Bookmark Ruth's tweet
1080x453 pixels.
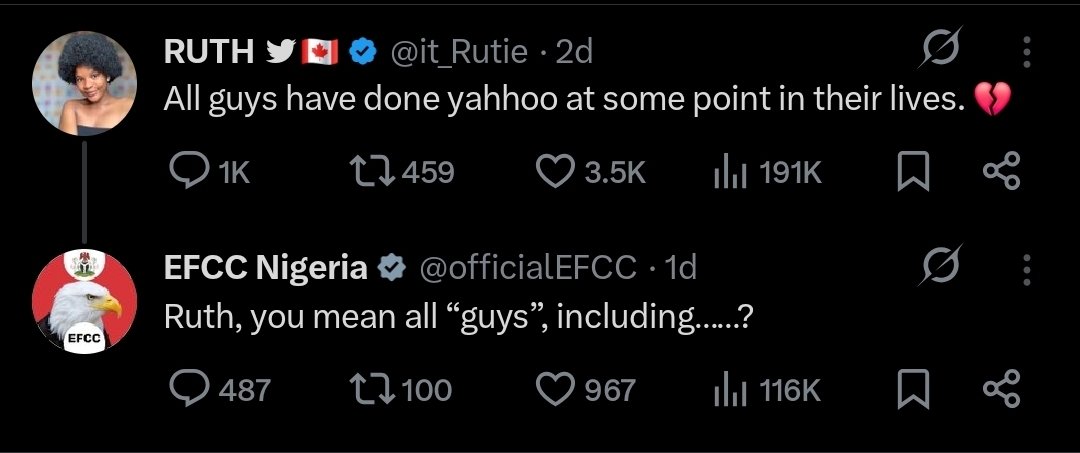click(913, 173)
